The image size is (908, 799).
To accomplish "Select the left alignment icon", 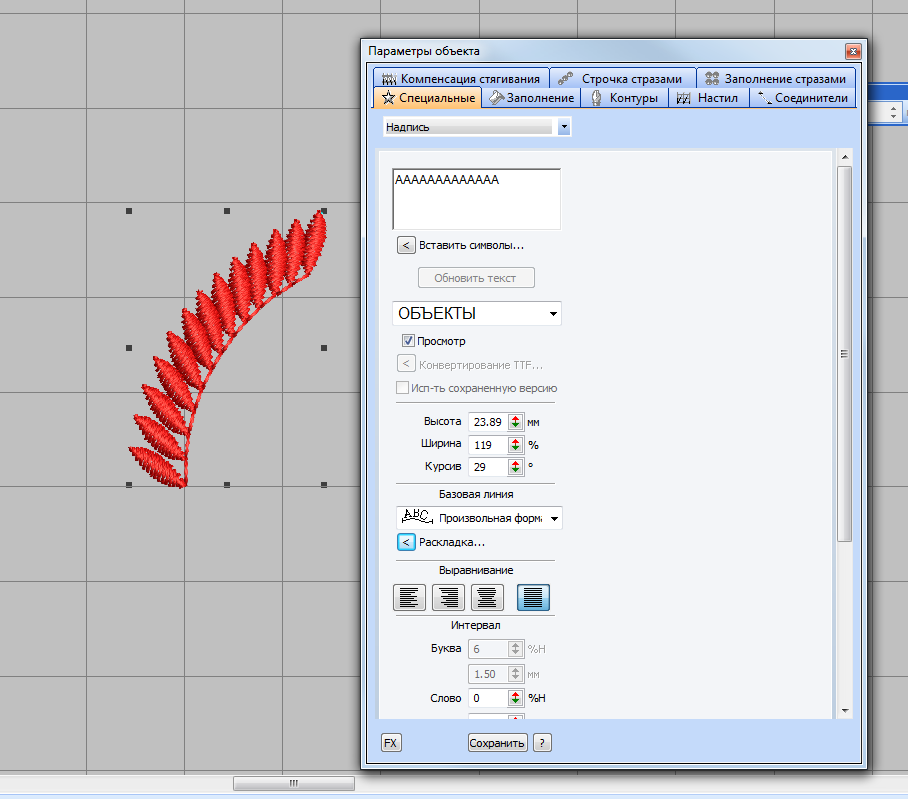I will point(408,598).
